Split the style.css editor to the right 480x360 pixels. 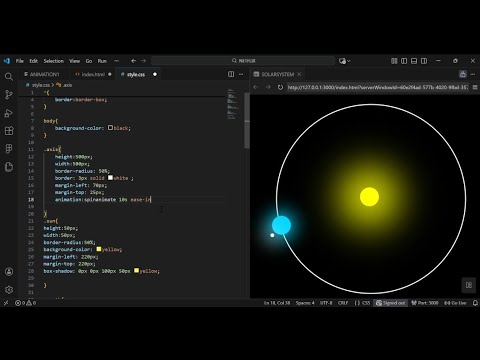[x=231, y=74]
